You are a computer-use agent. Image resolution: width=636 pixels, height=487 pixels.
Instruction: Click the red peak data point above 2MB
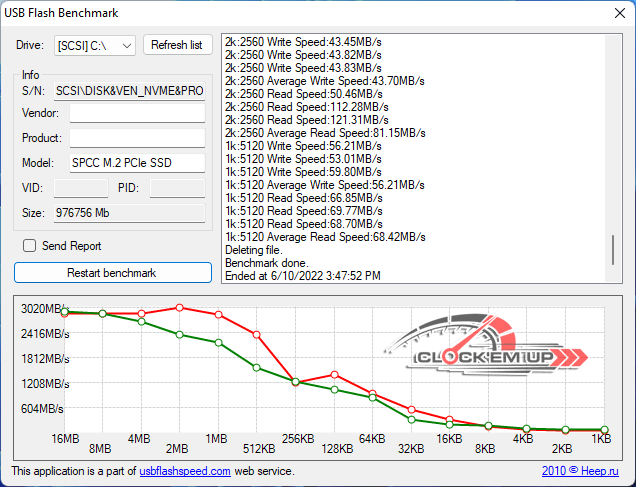pyautogui.click(x=179, y=307)
